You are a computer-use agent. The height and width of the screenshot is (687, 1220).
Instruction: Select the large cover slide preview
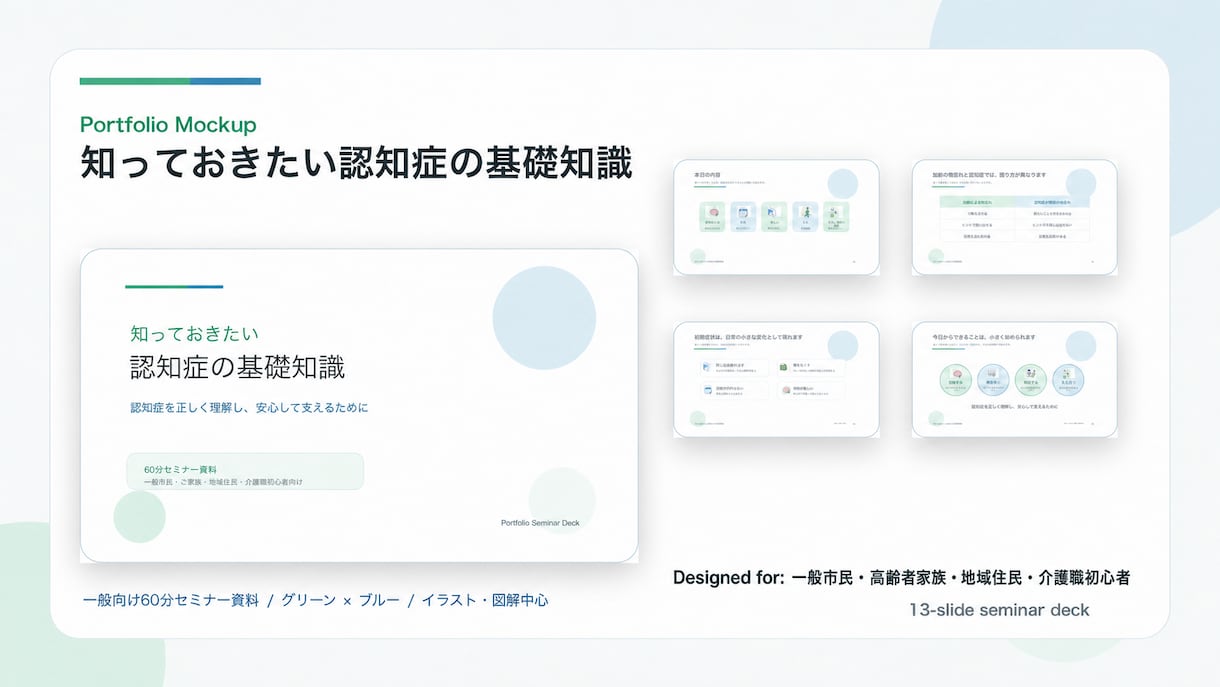tap(359, 405)
